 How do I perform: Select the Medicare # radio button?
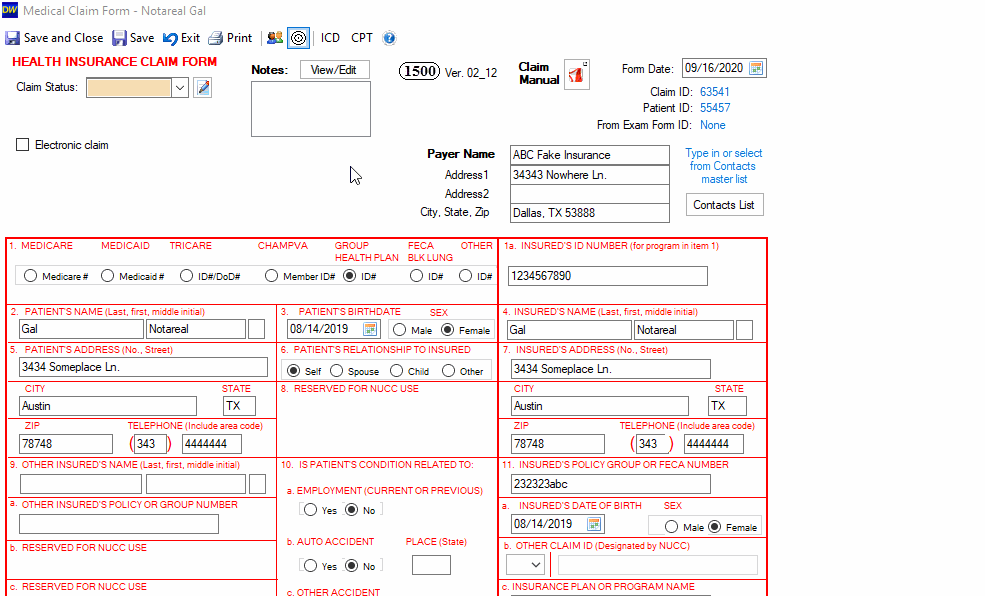coord(30,276)
